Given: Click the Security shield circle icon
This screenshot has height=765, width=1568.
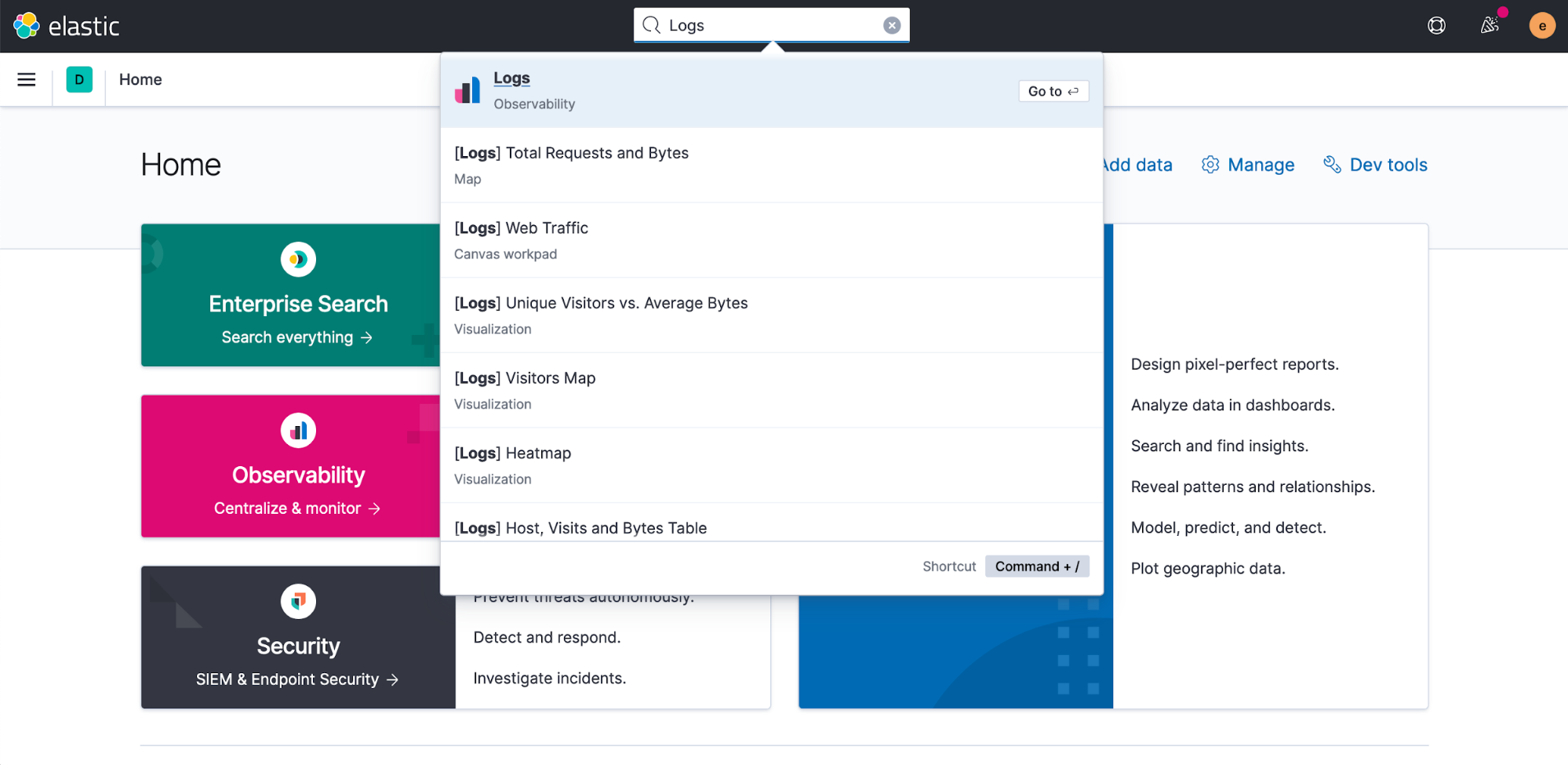Looking at the screenshot, I should point(298,601).
